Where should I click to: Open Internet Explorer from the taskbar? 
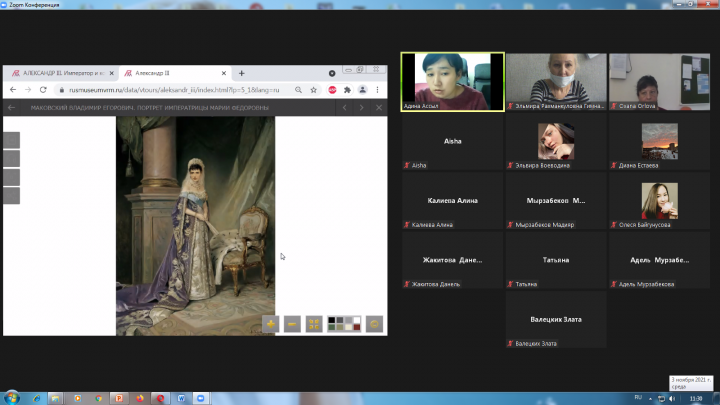pos(37,398)
